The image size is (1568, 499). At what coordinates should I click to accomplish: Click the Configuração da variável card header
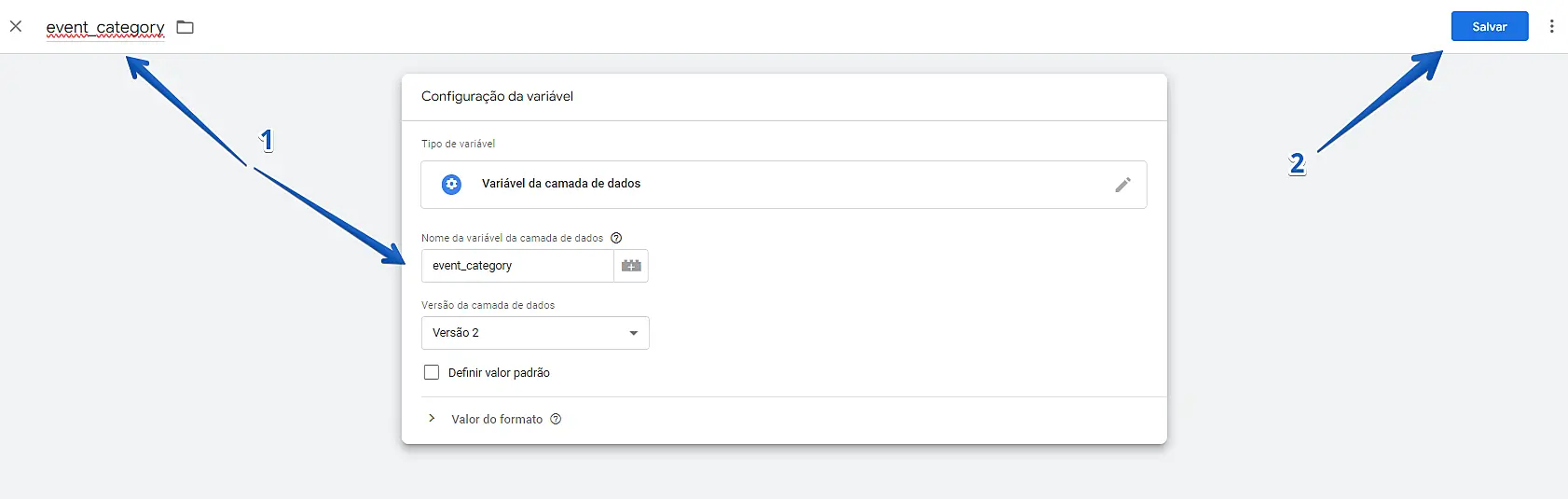(x=497, y=96)
